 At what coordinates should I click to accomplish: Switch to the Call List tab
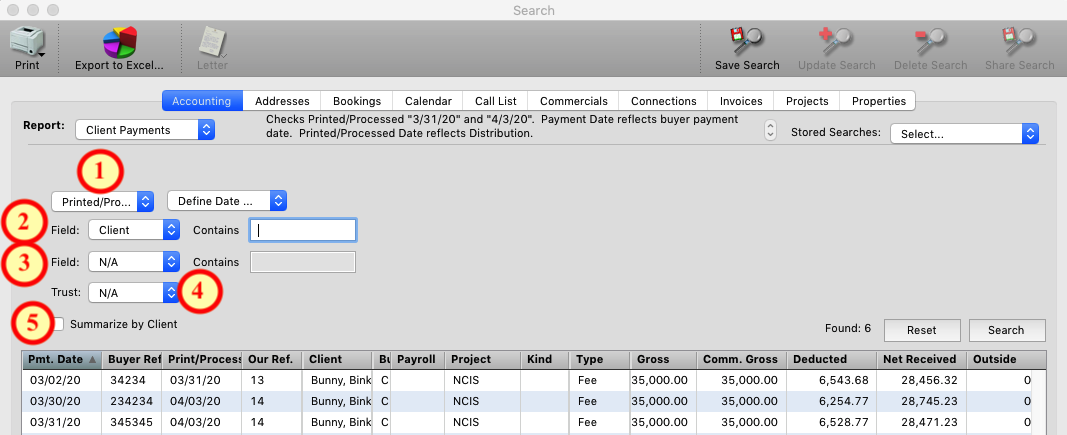(495, 101)
